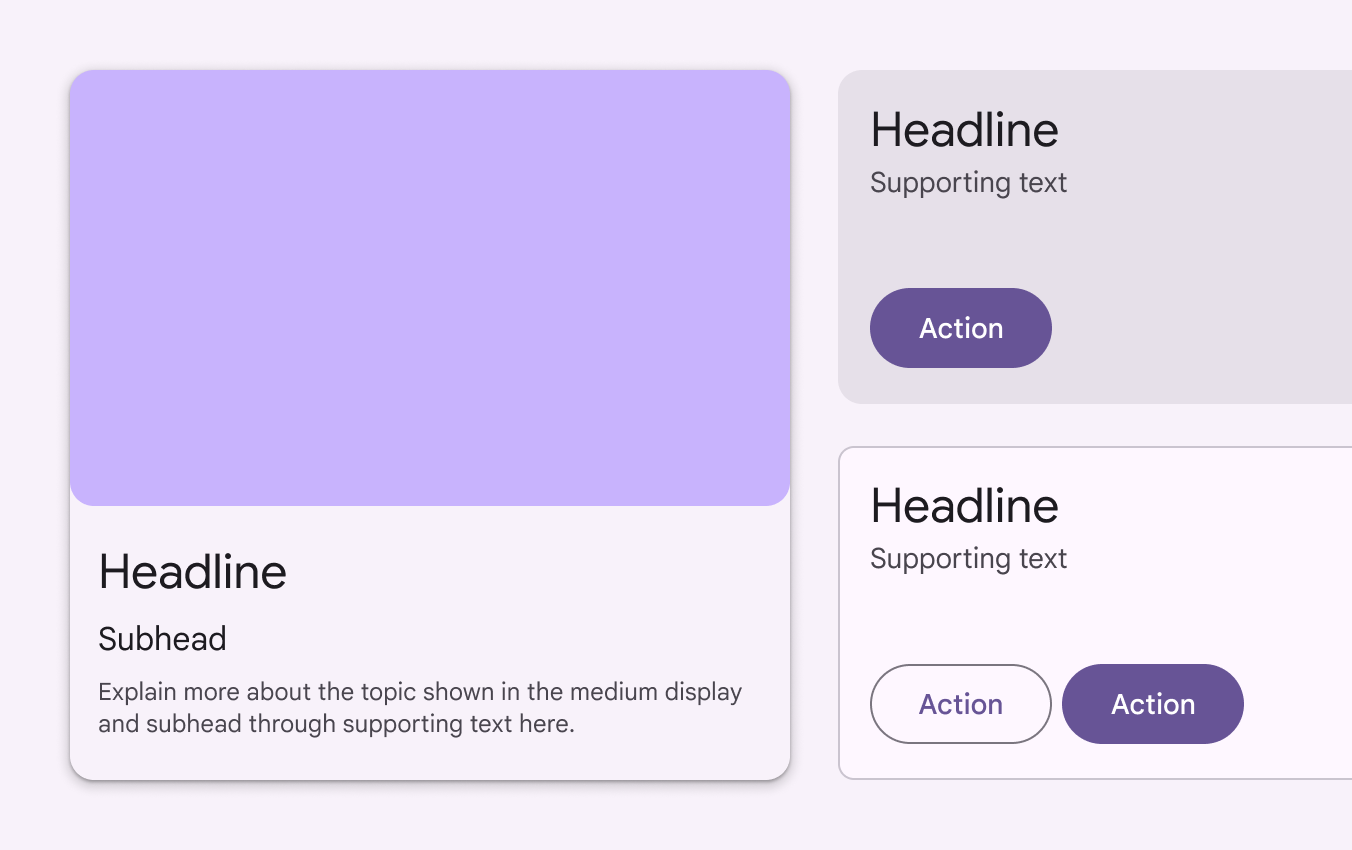Click the outlined Action button

click(960, 704)
